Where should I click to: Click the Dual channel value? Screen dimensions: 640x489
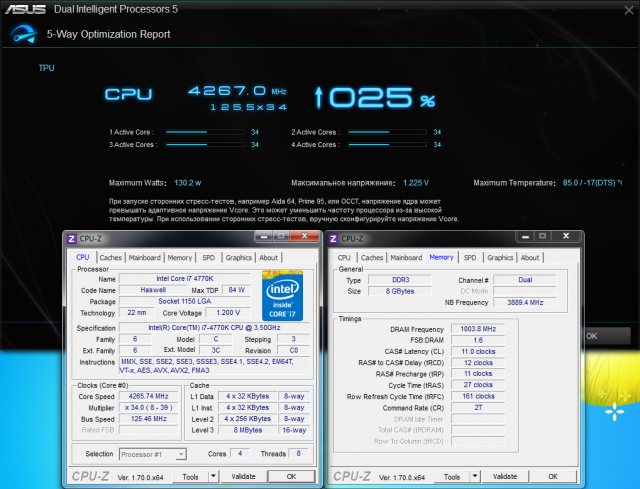[x=525, y=280]
